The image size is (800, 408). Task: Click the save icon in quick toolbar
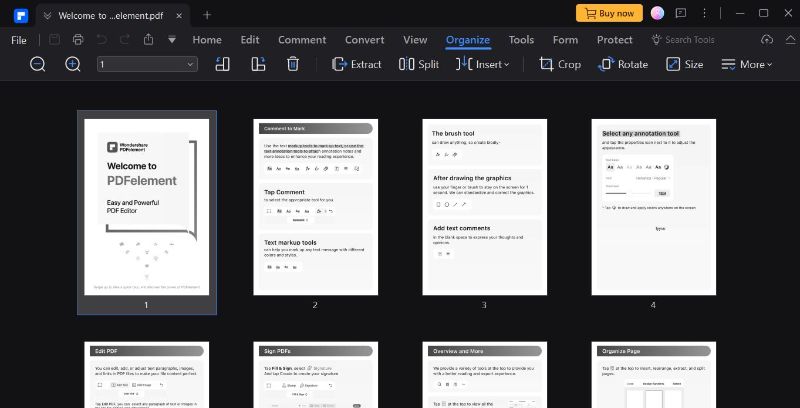pyautogui.click(x=54, y=40)
